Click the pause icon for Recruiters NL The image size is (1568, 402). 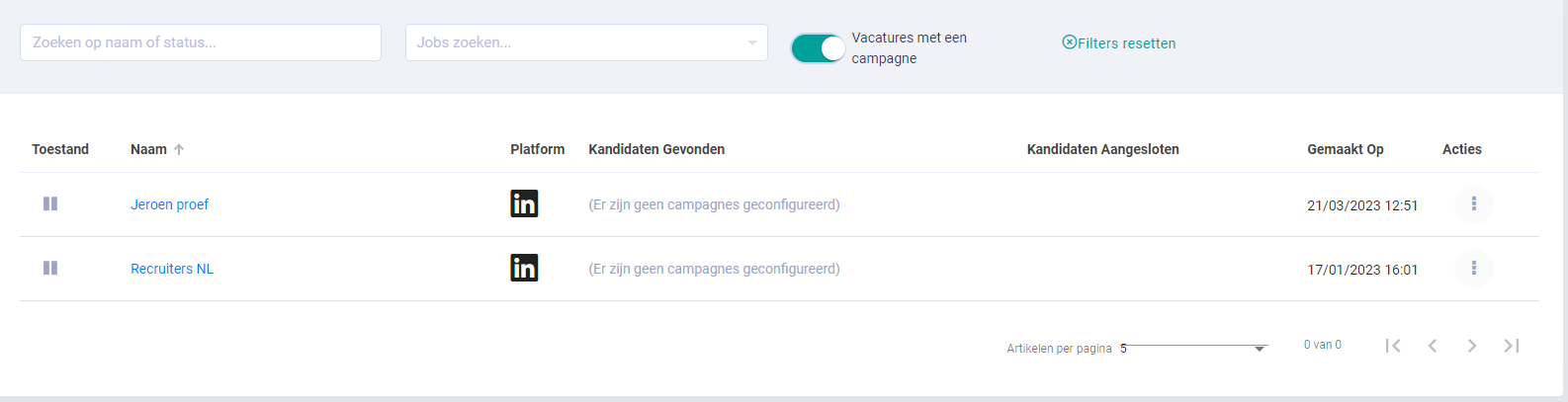[x=50, y=268]
